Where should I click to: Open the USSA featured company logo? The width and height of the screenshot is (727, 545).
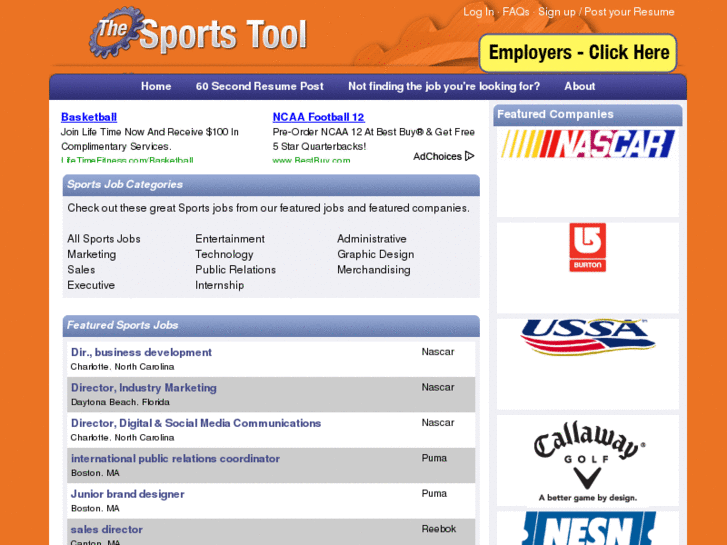pos(587,337)
